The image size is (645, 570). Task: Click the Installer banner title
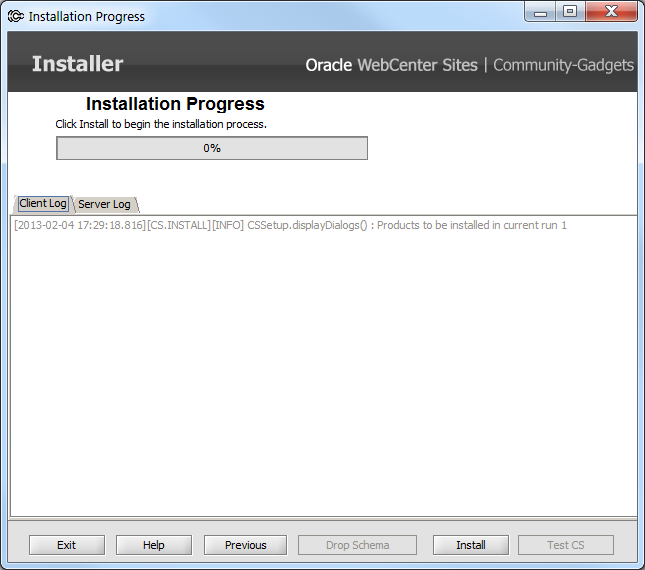click(x=78, y=64)
